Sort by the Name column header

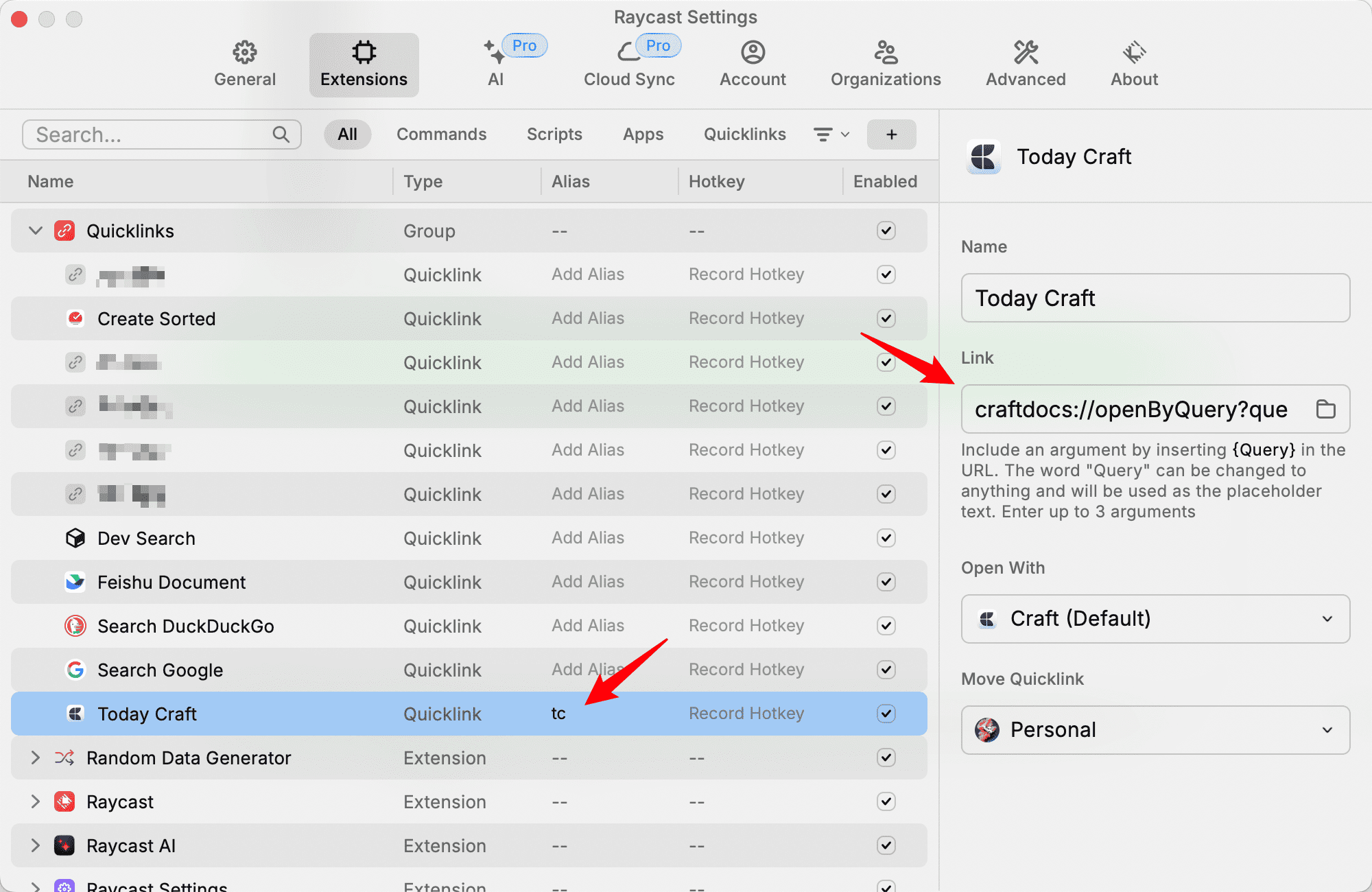coord(51,181)
